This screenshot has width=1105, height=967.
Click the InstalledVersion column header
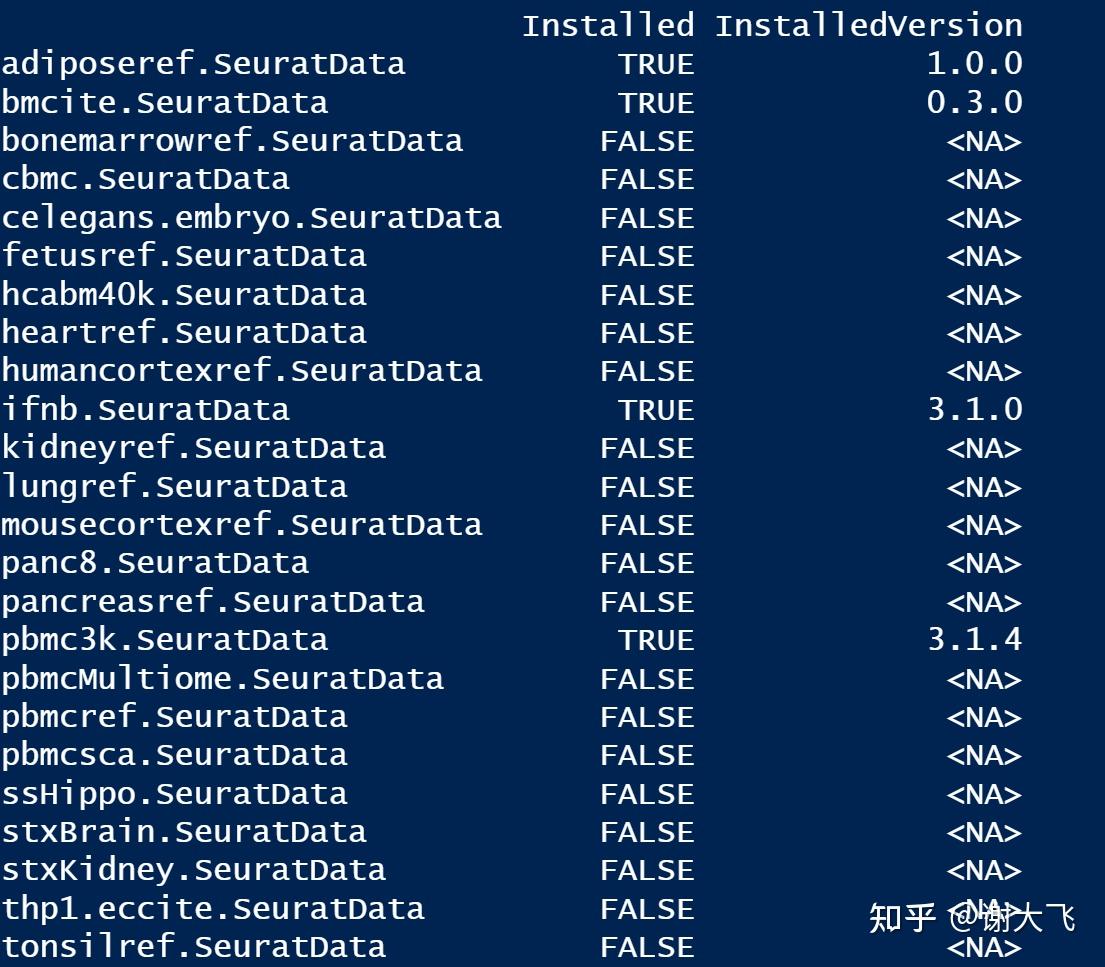pyautogui.click(x=868, y=25)
